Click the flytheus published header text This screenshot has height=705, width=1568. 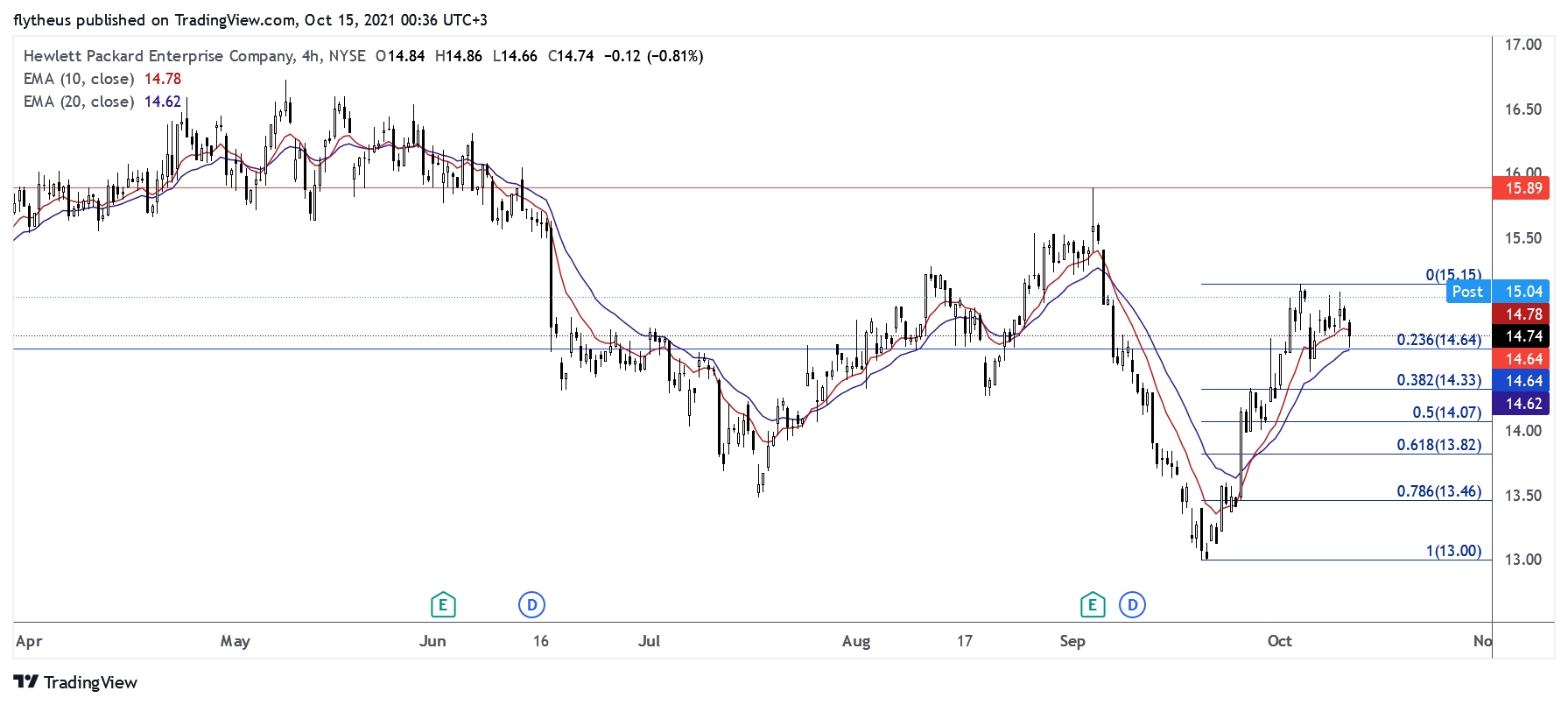(250, 19)
